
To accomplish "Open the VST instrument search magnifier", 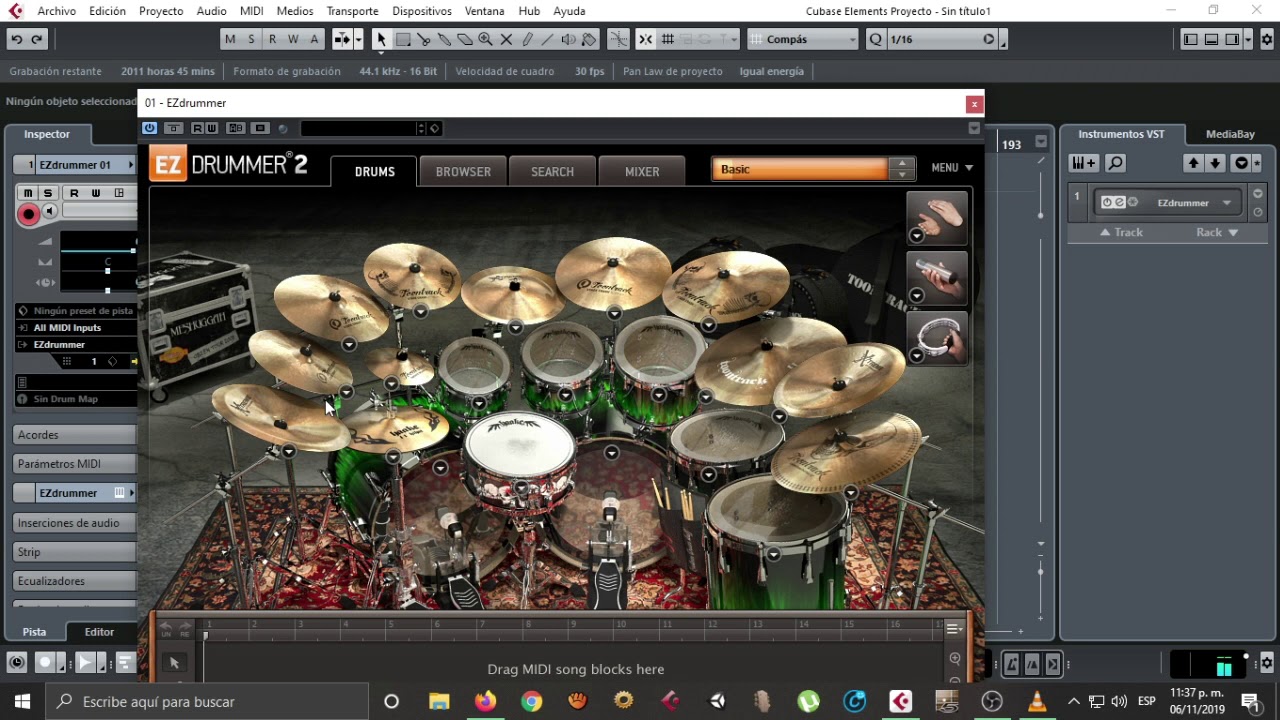I will pos(1116,163).
